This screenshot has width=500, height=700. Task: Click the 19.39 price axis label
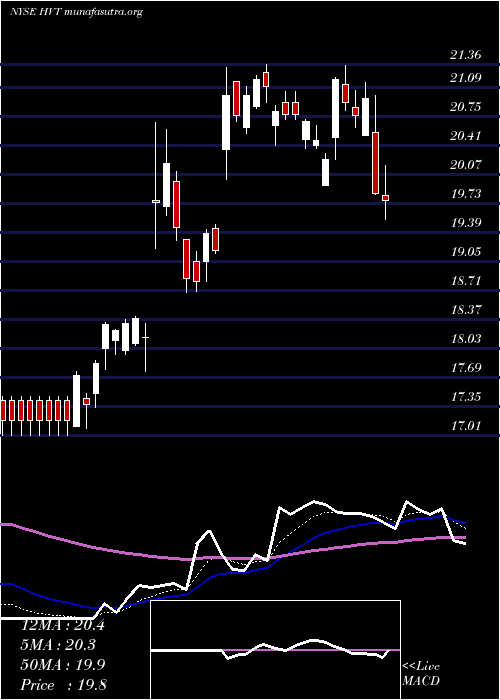click(x=466, y=223)
